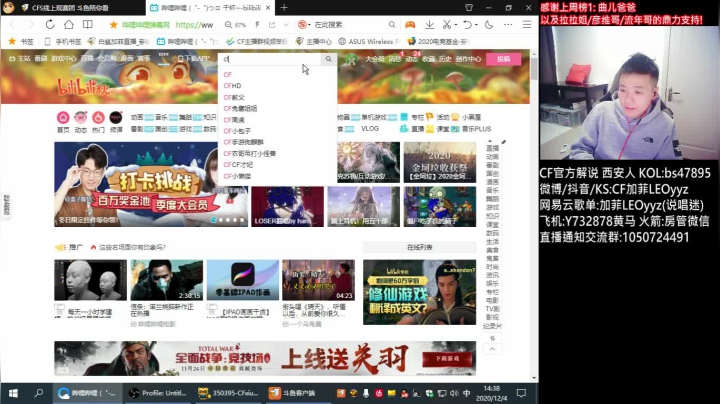This screenshot has width=720, height=404.
Task: Switch to 斗鱼客户端 on the taskbar
Action: 298,393
